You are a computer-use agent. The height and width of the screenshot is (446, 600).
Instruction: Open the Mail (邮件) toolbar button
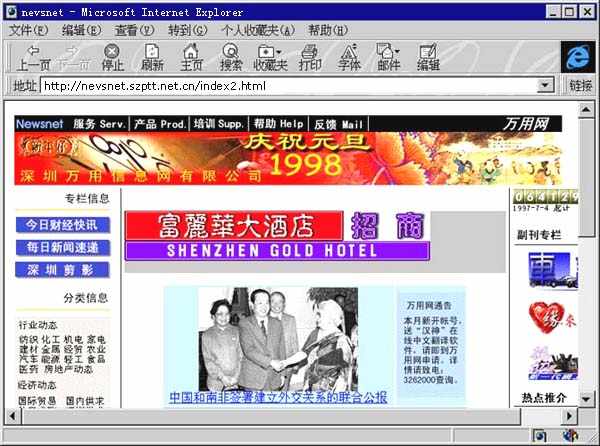point(388,57)
